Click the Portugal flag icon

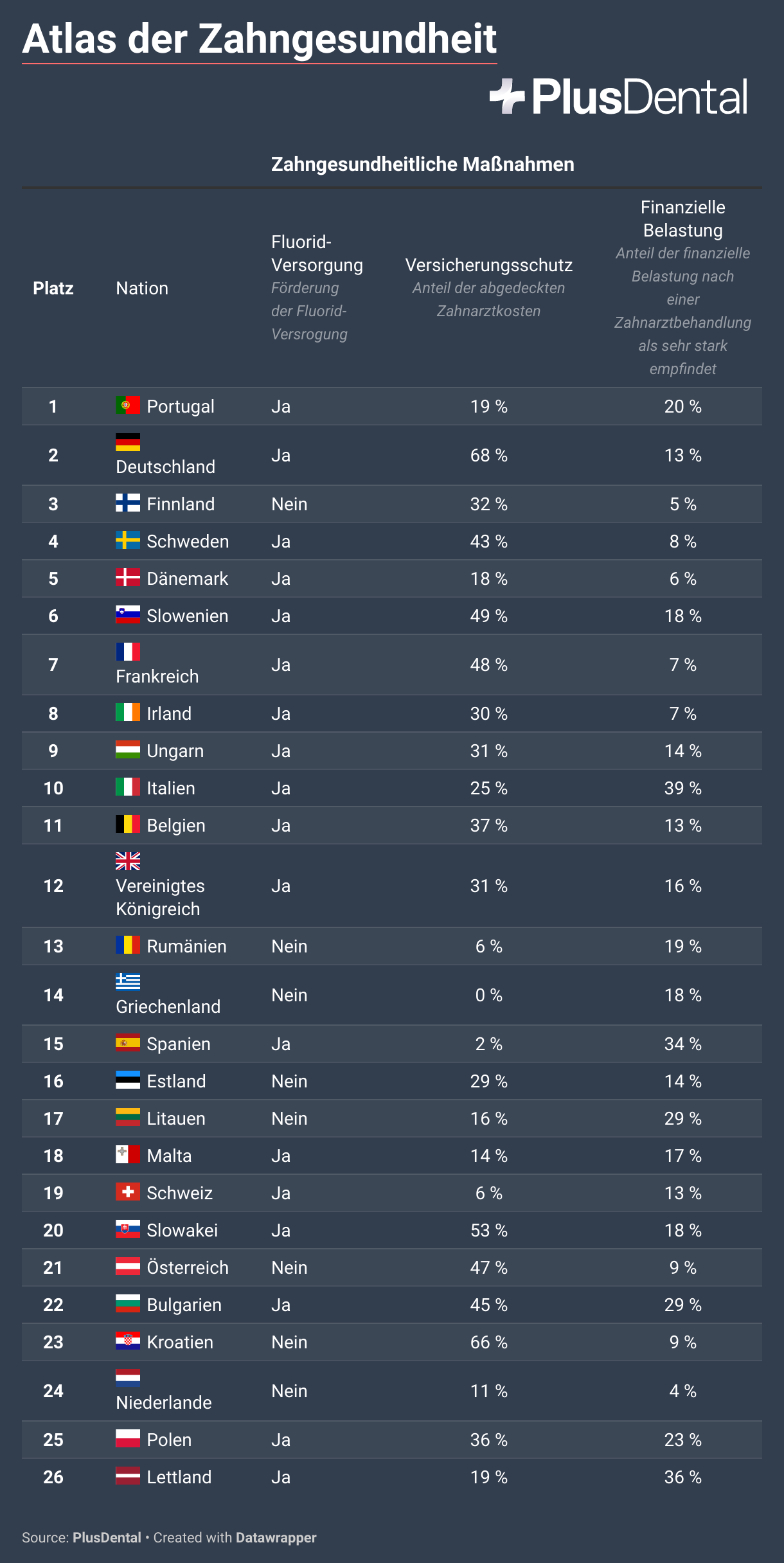[128, 405]
